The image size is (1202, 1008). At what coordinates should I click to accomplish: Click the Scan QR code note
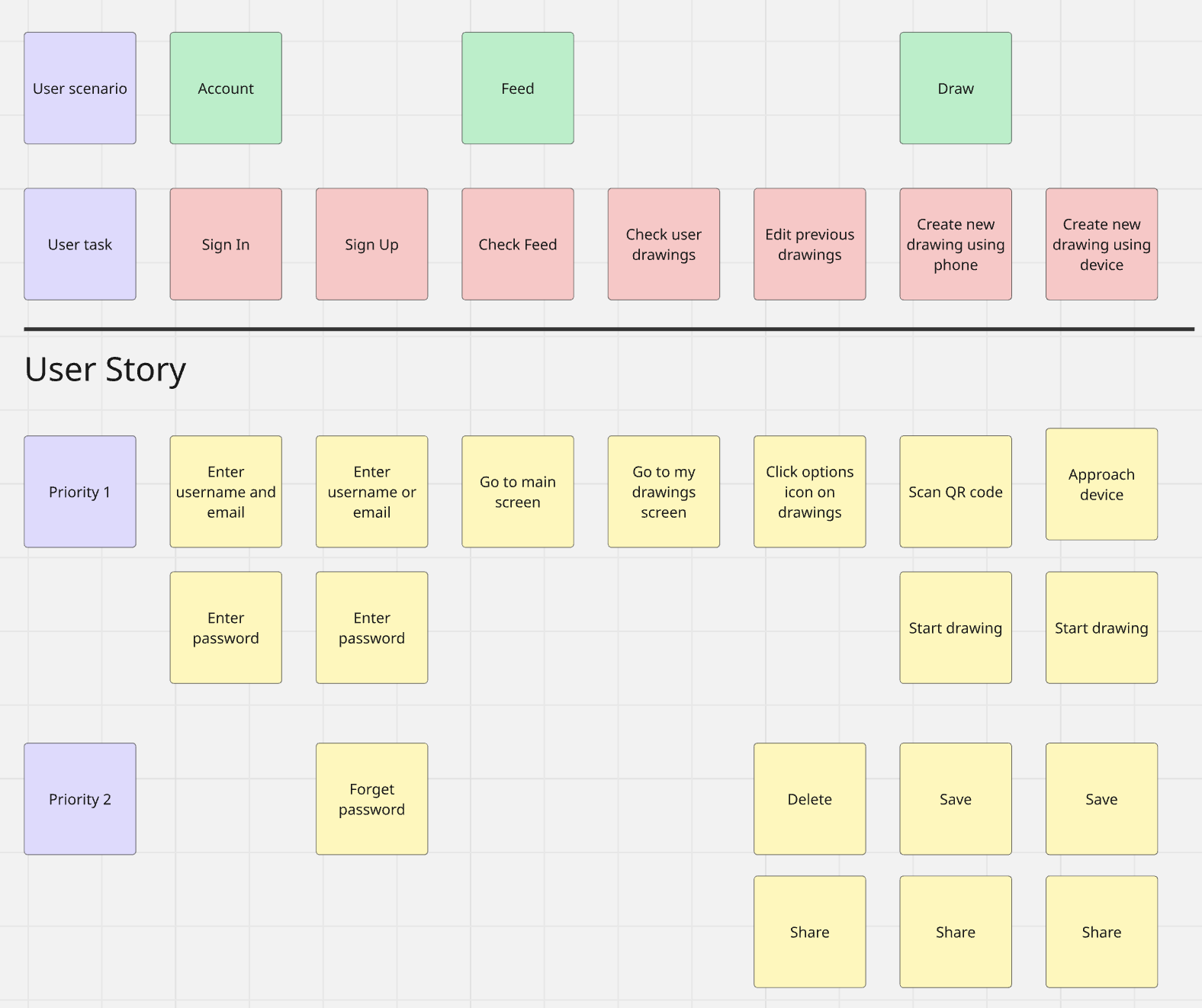click(956, 492)
